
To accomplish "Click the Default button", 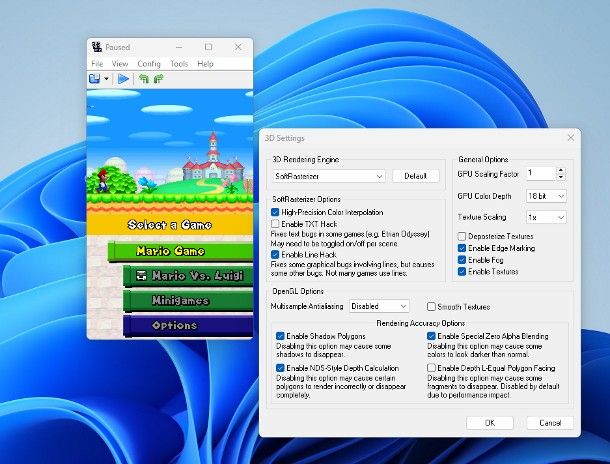I will pos(415,176).
